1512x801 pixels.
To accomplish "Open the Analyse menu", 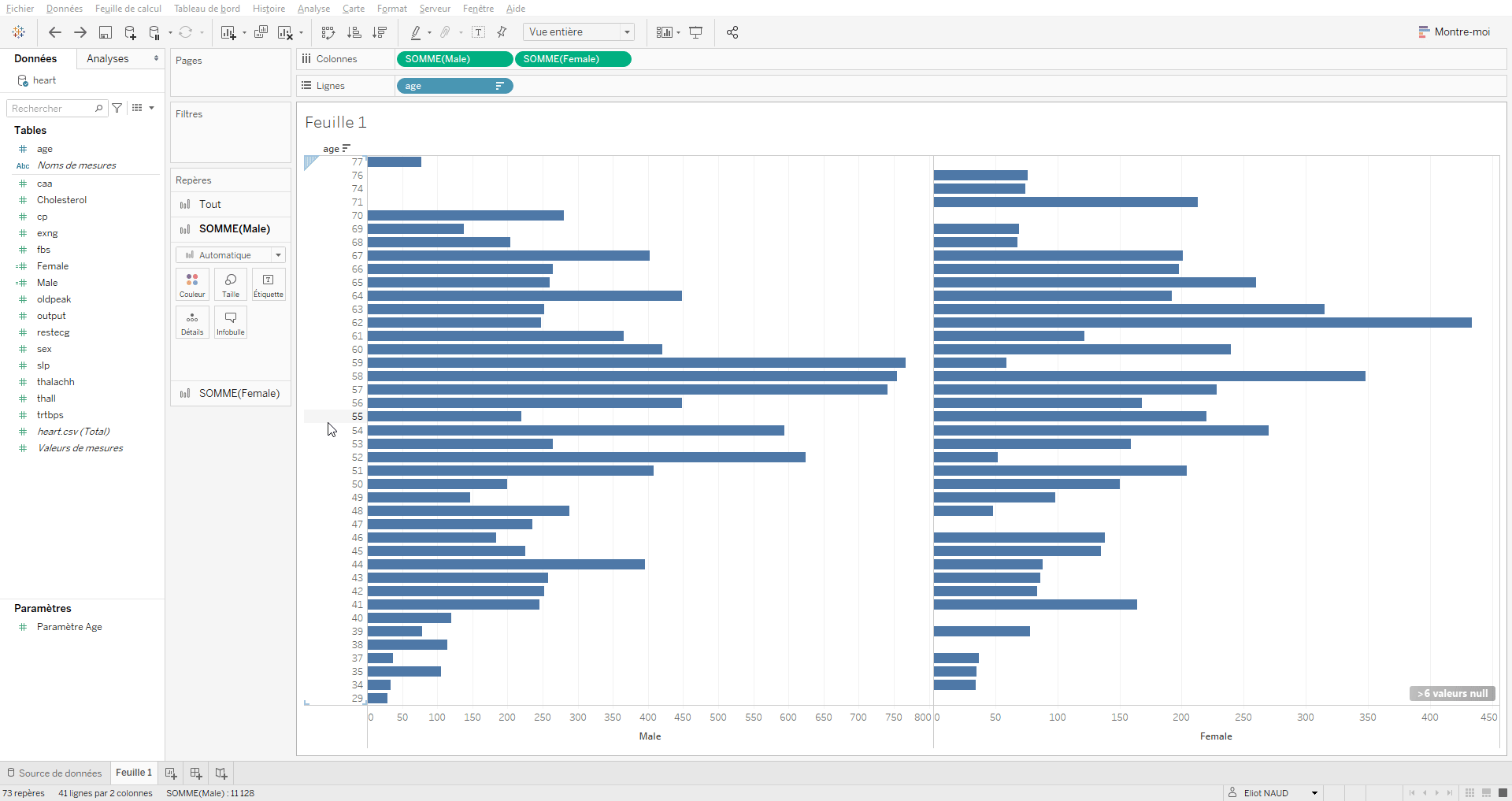I will 313,9.
